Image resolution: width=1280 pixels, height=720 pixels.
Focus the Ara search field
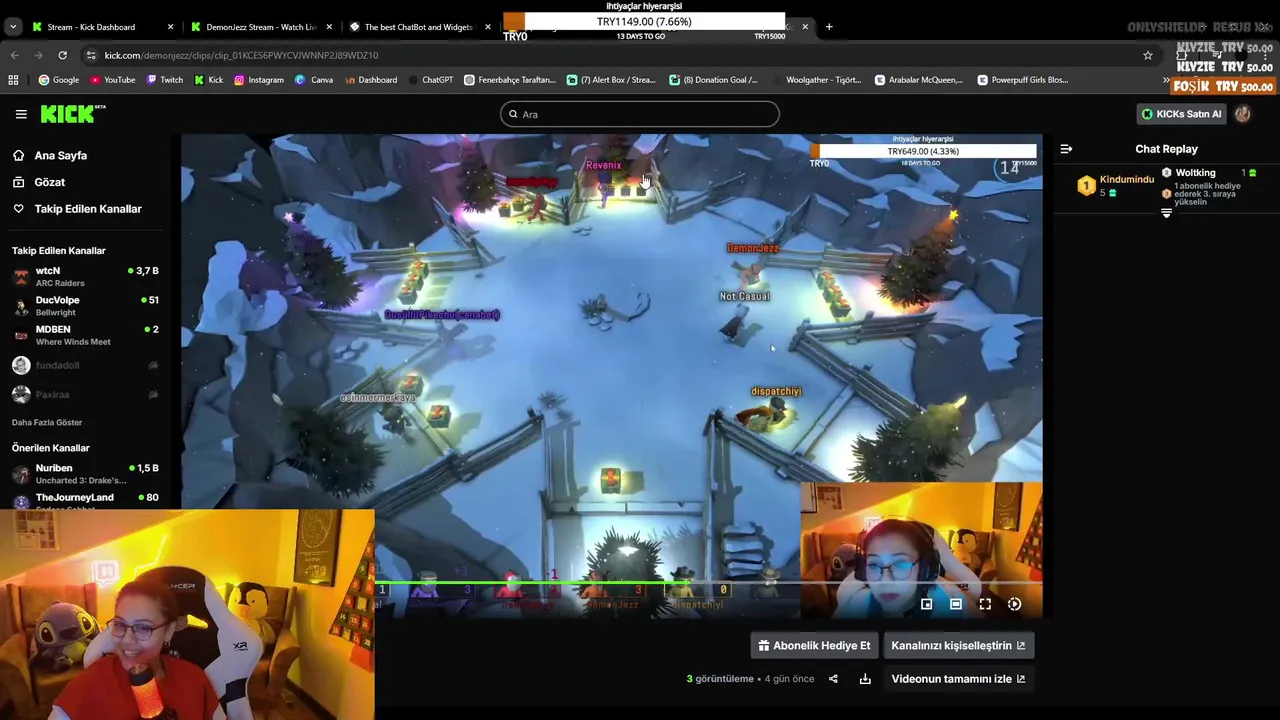coord(640,114)
